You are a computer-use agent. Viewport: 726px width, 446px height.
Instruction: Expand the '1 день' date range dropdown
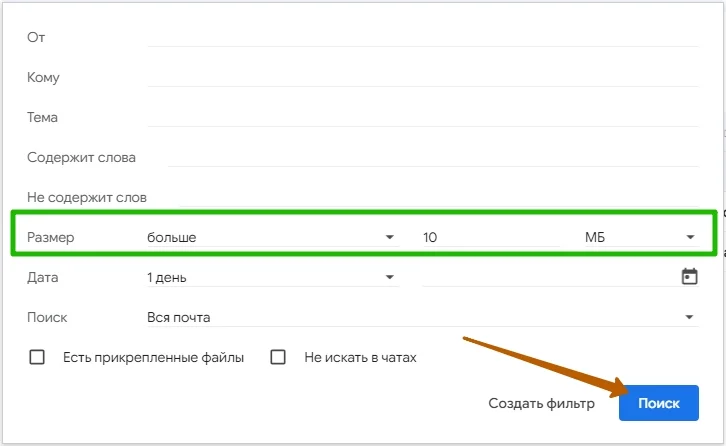pos(270,277)
